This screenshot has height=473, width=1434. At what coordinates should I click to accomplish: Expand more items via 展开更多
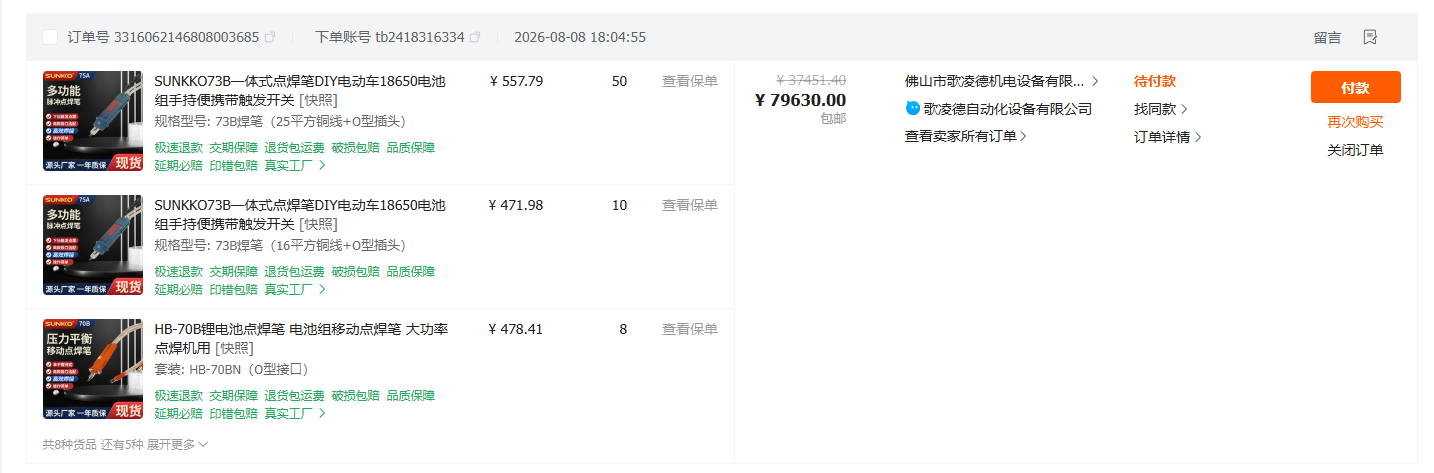tap(178, 444)
